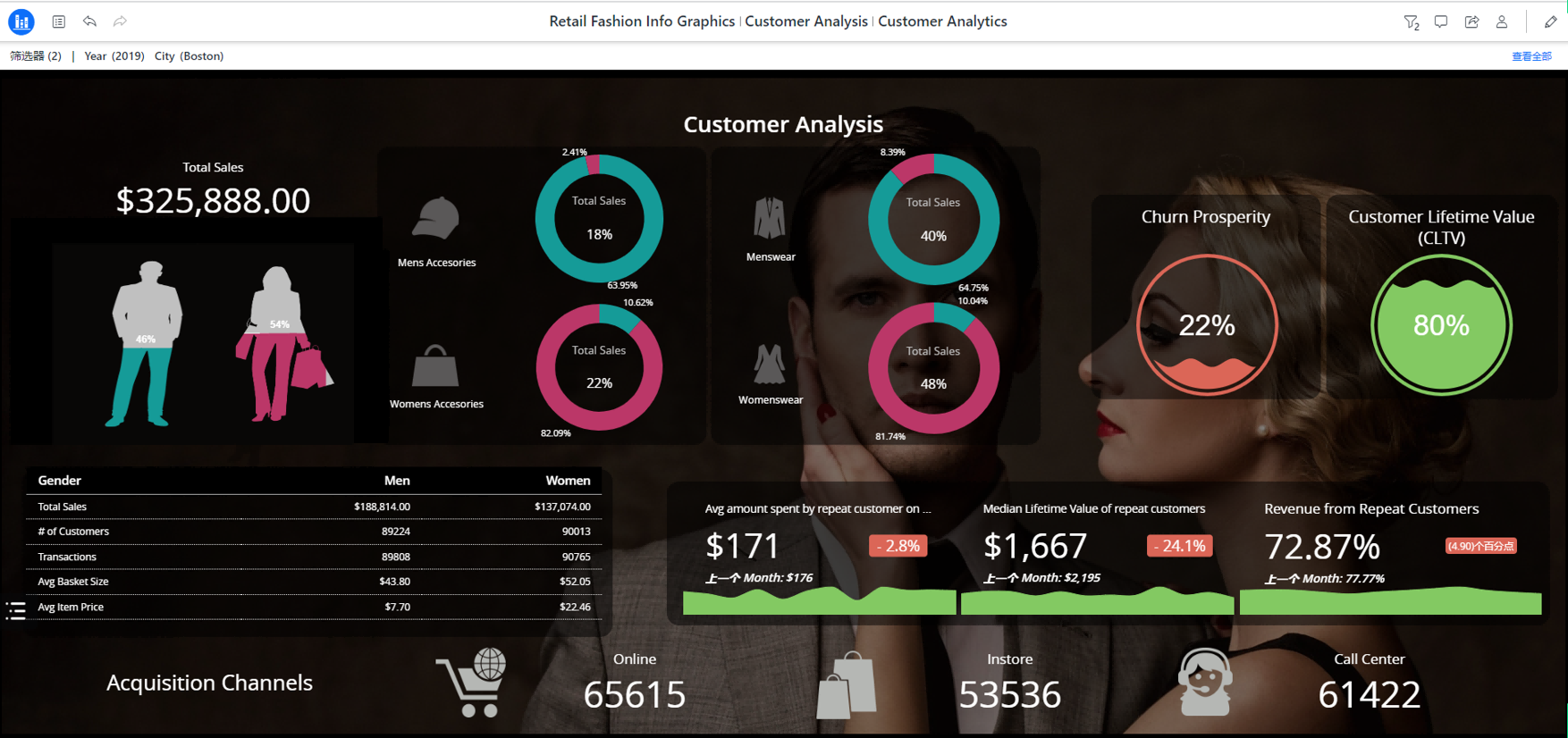1568x738 pixels.
Task: Click the $171 average spend value
Action: tap(742, 546)
